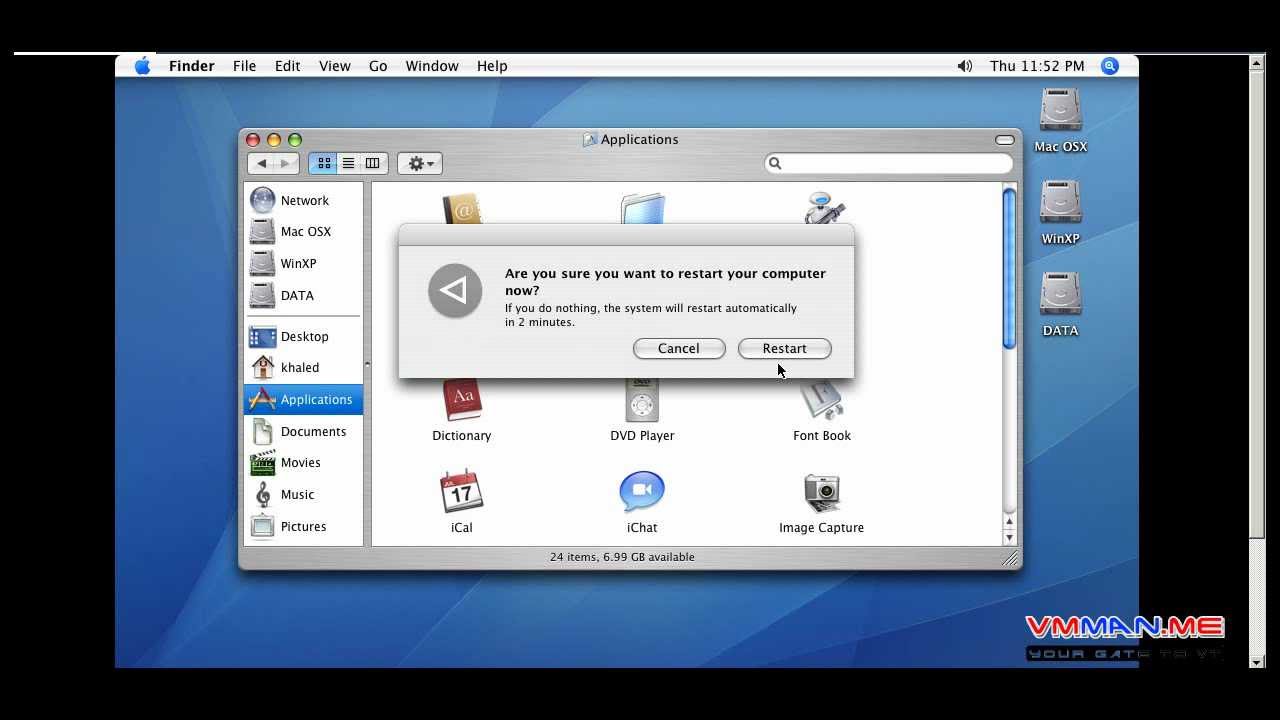The height and width of the screenshot is (720, 1280).
Task: Select the Automator robot icon
Action: pyautogui.click(x=824, y=208)
